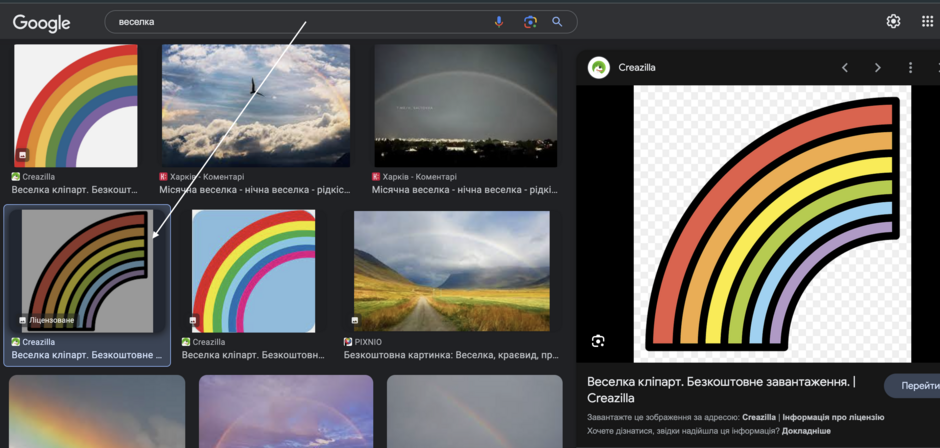Click first 'Харків - Коментарі' source label
940x448 pixels.
pos(207,177)
